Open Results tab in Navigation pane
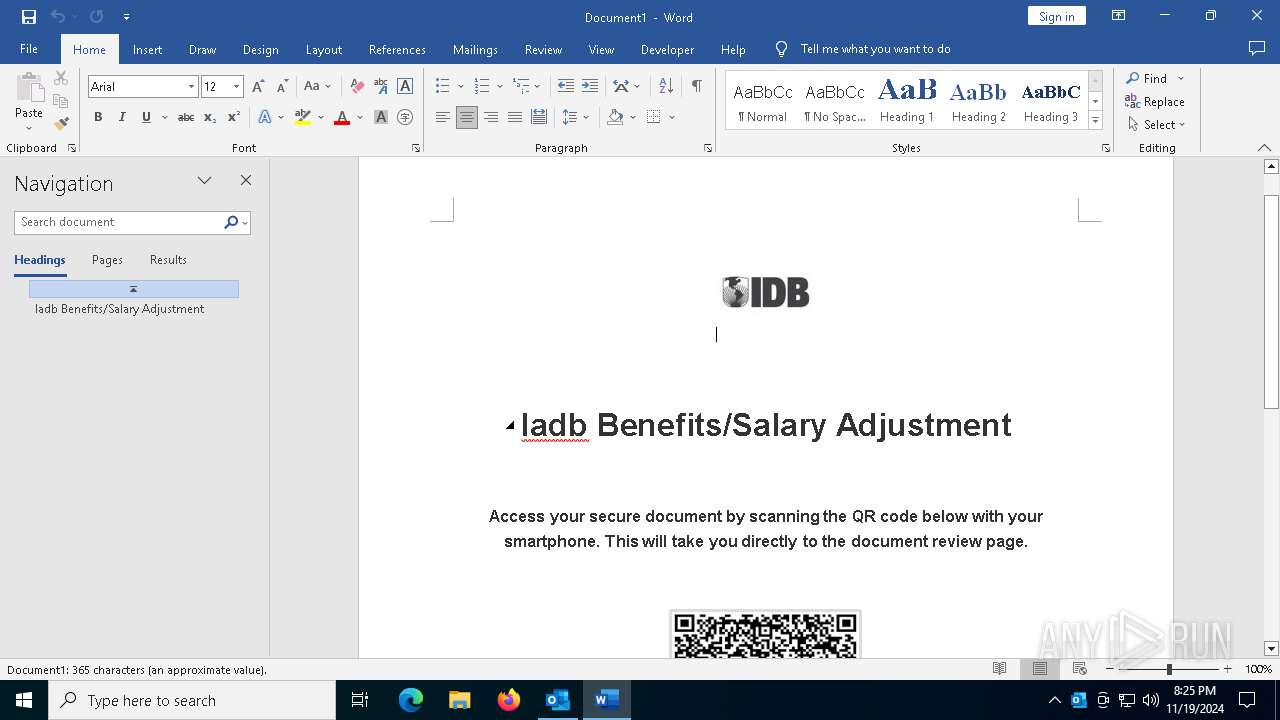1280x720 pixels. [168, 260]
